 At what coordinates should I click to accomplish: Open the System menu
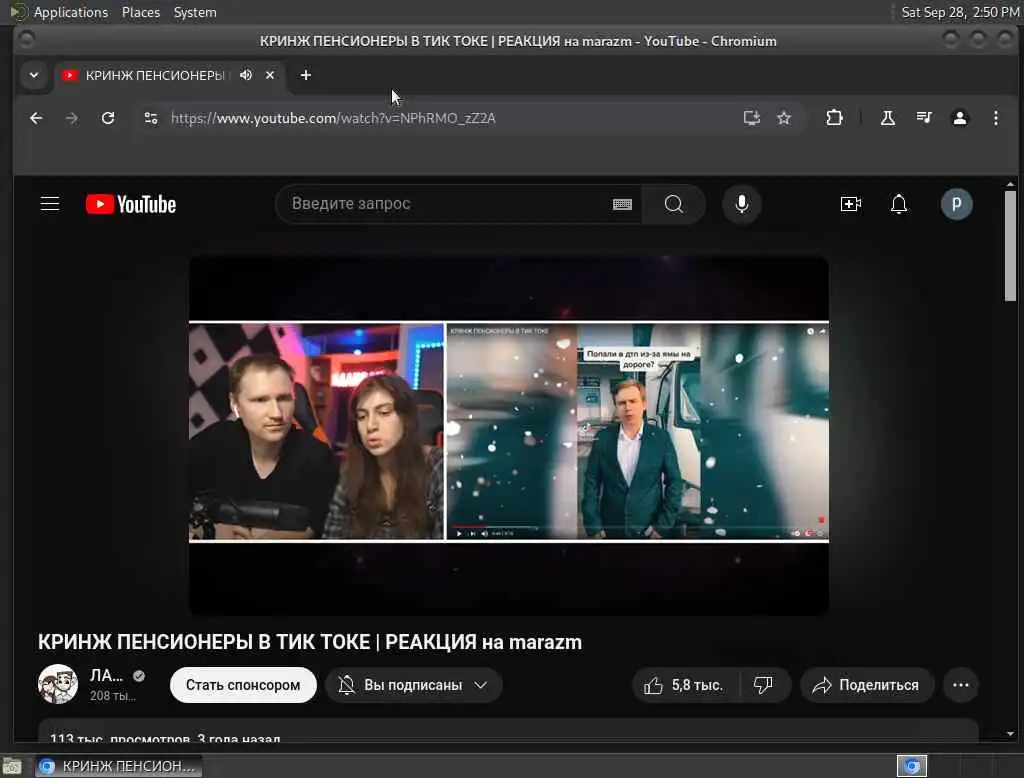pos(195,12)
